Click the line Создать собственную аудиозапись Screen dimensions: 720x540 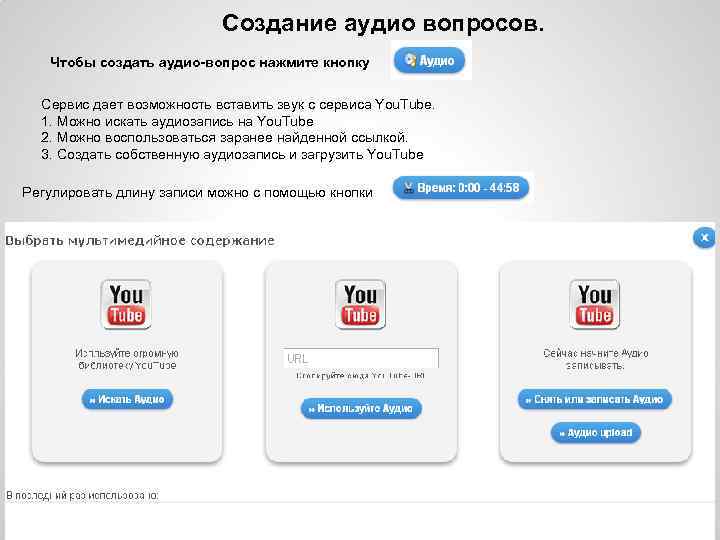[232, 154]
